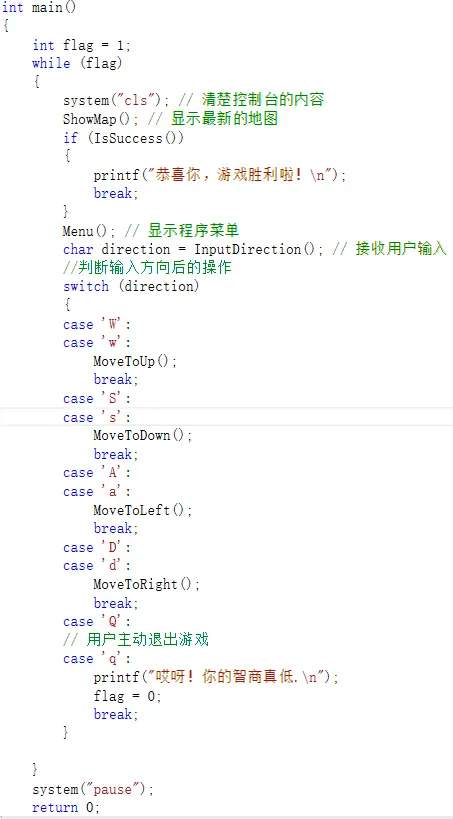Click the 'while (flag)' loop statement
The image size is (453, 819).
pyautogui.click(x=77, y=63)
